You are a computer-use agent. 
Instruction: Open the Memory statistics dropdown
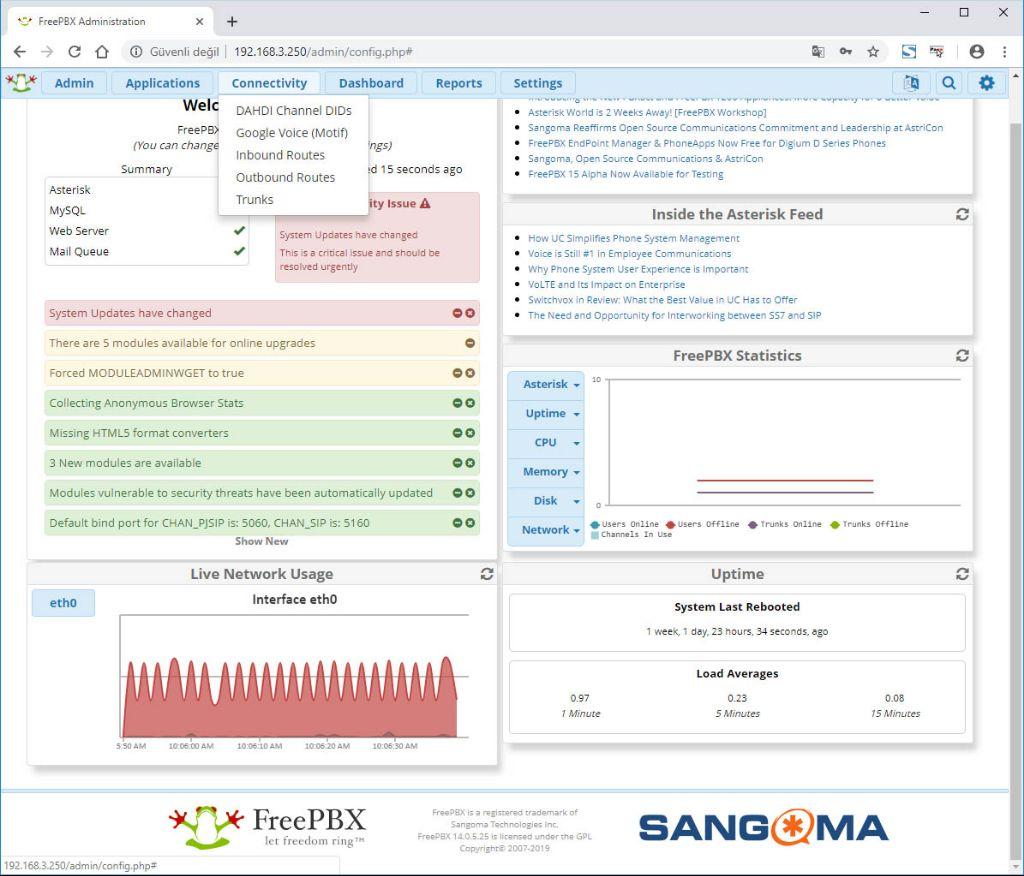[545, 471]
